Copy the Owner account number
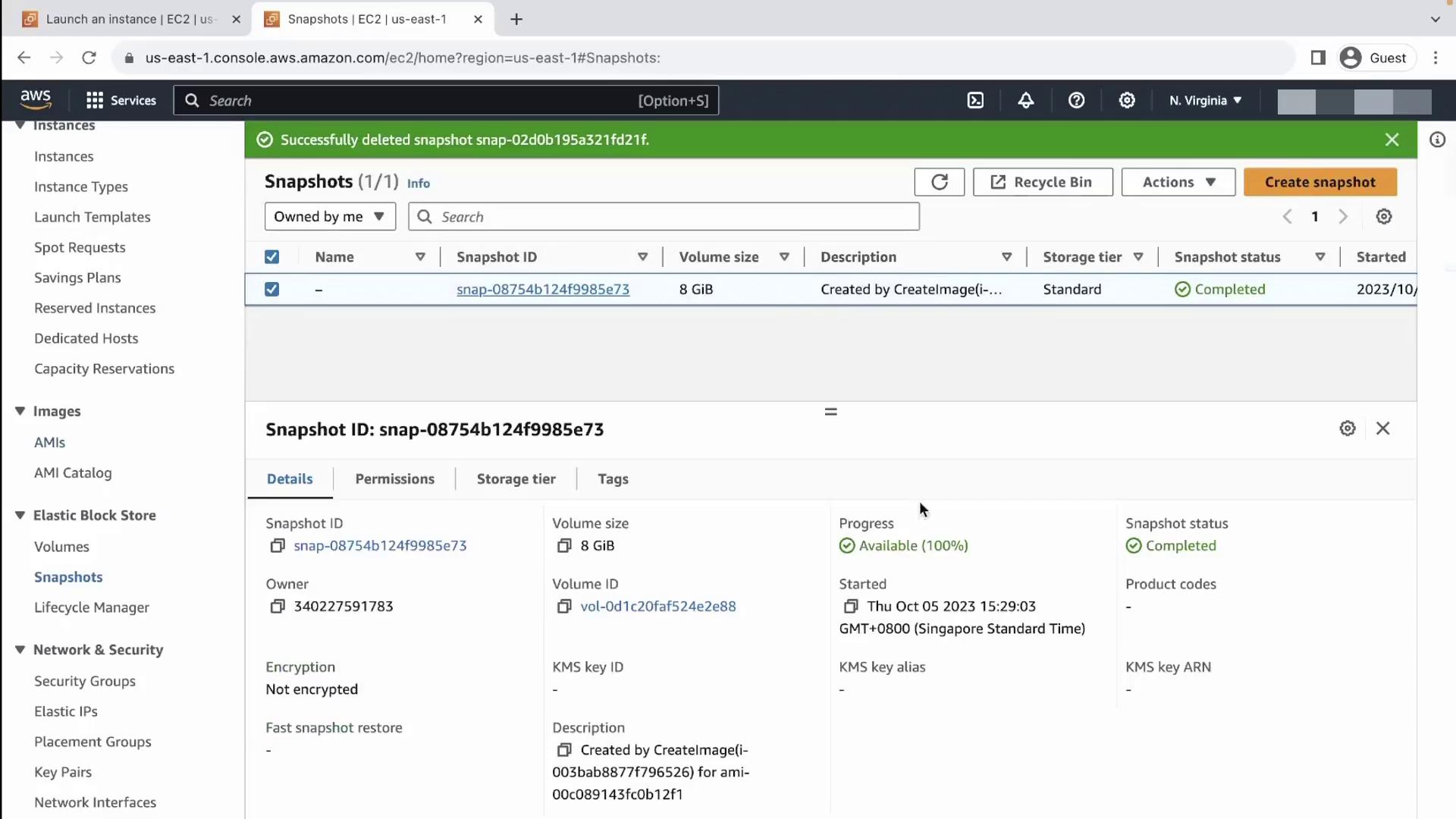This screenshot has height=819, width=1456. click(x=278, y=607)
